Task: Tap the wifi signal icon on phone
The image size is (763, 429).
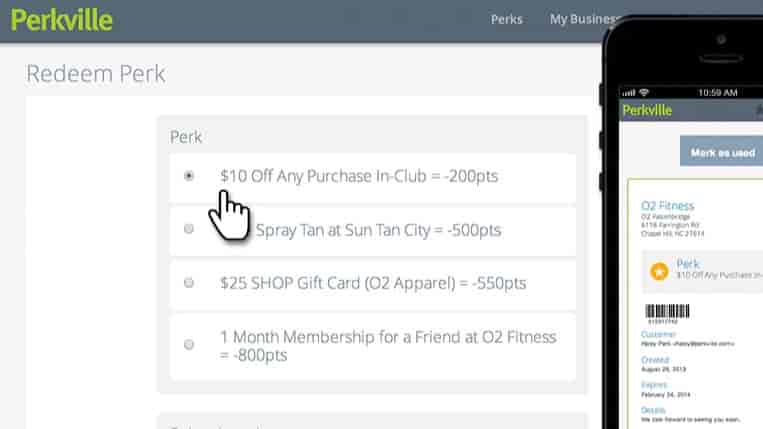Action: [x=644, y=92]
